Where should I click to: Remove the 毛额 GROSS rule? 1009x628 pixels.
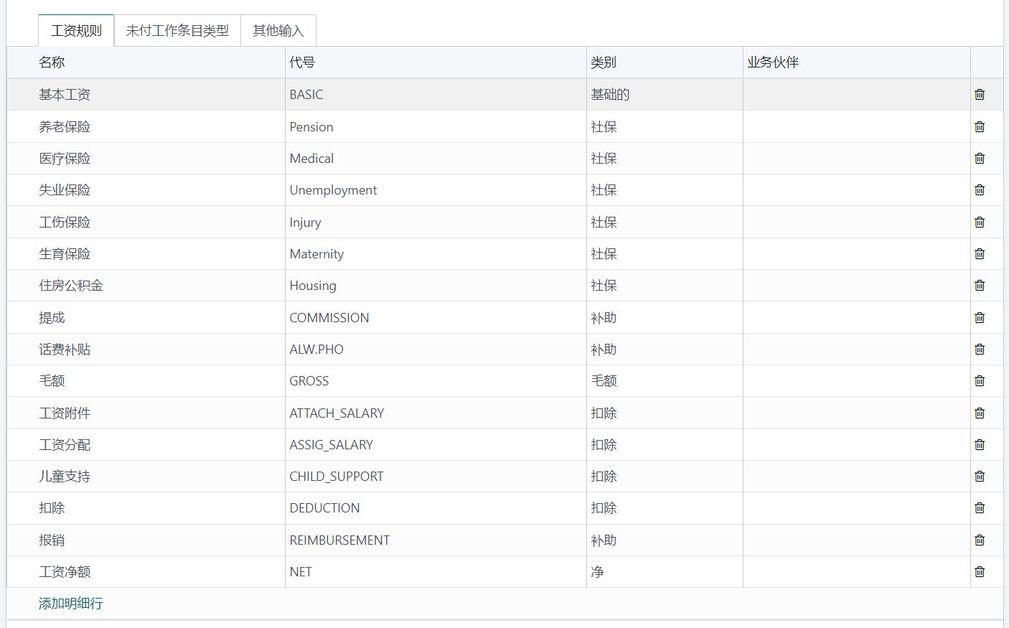click(979, 380)
